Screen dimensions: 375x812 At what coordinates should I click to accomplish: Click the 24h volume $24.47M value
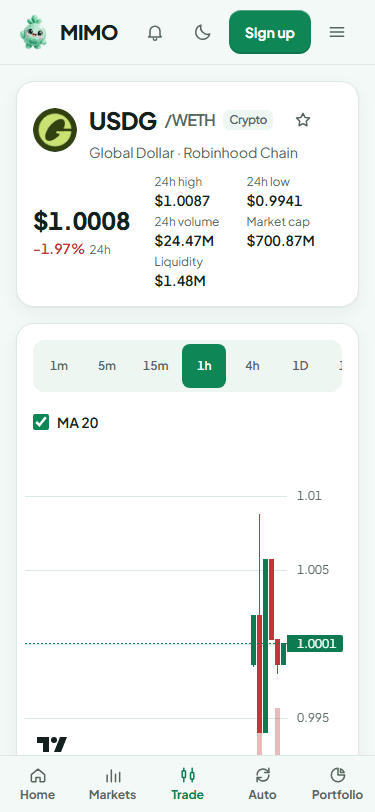click(184, 241)
